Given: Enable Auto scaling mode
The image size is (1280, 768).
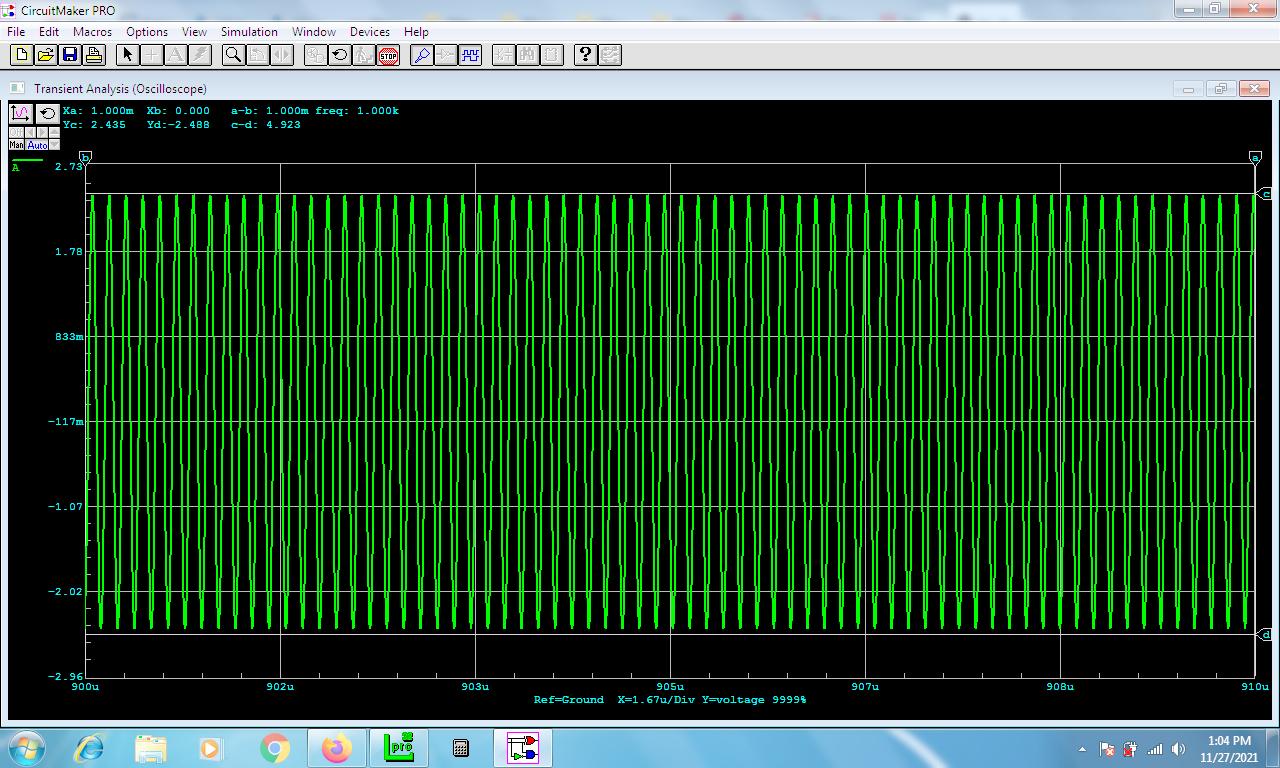Looking at the screenshot, I should (37, 145).
